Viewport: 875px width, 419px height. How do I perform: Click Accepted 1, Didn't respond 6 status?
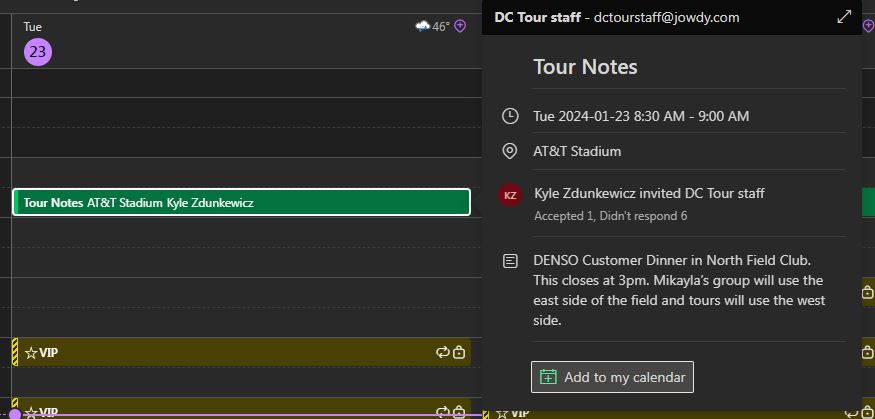point(610,216)
